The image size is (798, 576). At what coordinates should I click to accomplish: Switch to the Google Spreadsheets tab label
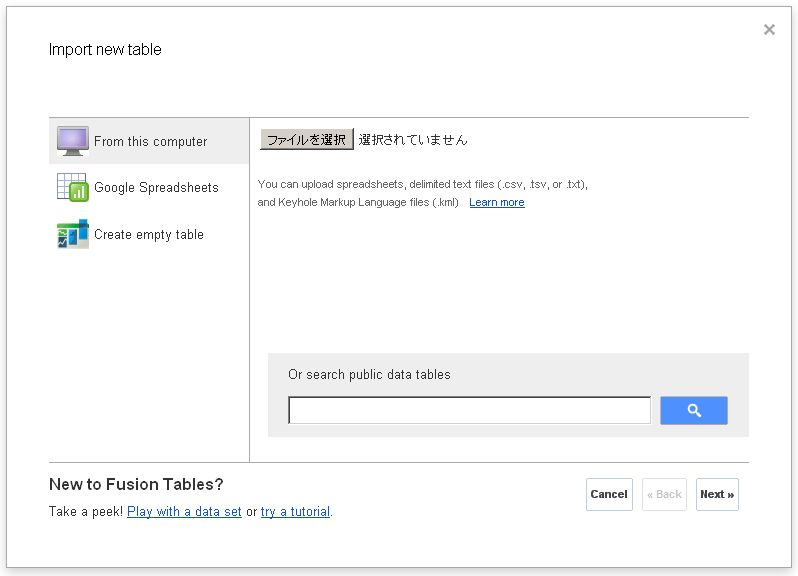click(156, 188)
